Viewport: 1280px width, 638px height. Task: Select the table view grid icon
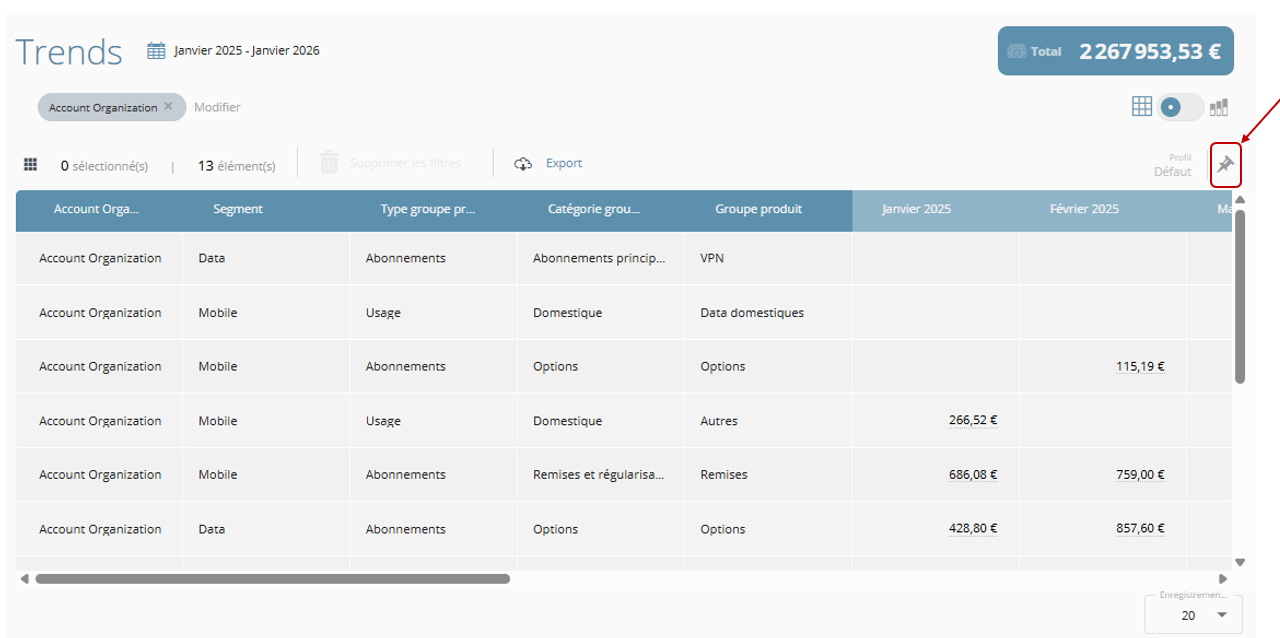tap(1142, 106)
